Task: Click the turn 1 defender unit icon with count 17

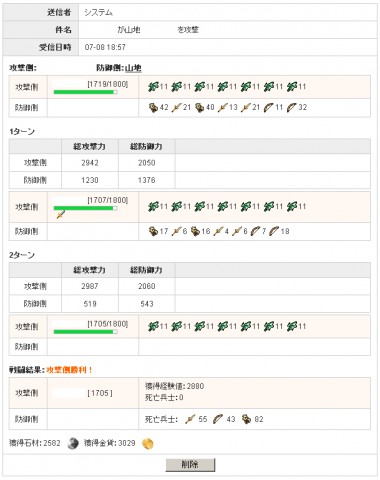Action: pos(153,231)
